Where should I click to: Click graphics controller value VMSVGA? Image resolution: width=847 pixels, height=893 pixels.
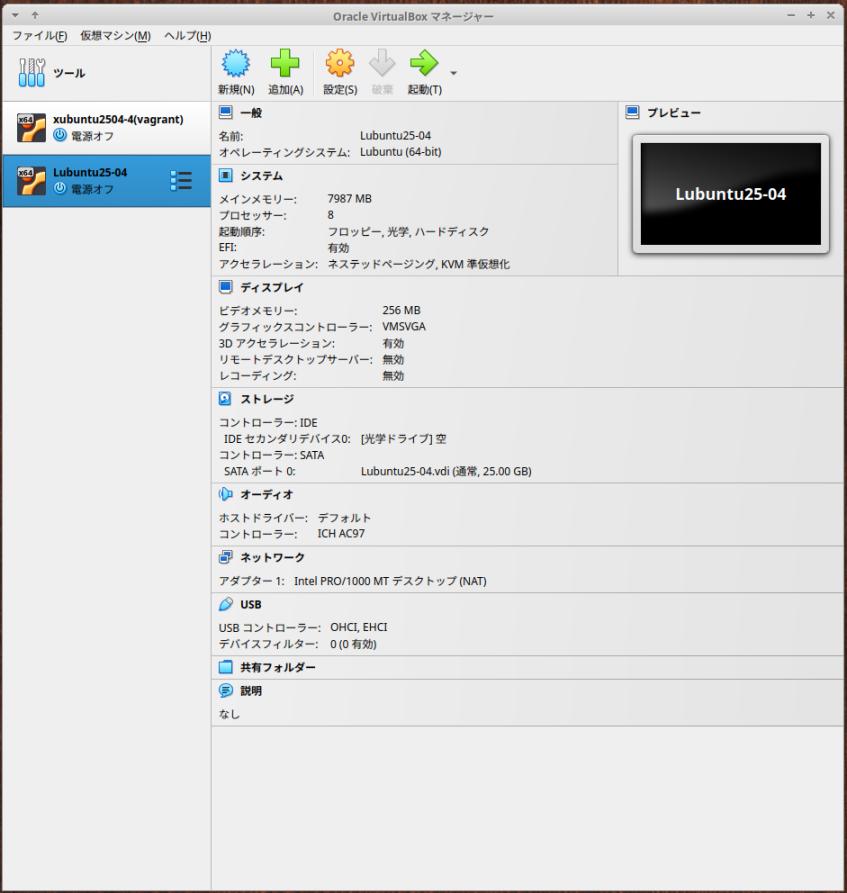point(403,326)
